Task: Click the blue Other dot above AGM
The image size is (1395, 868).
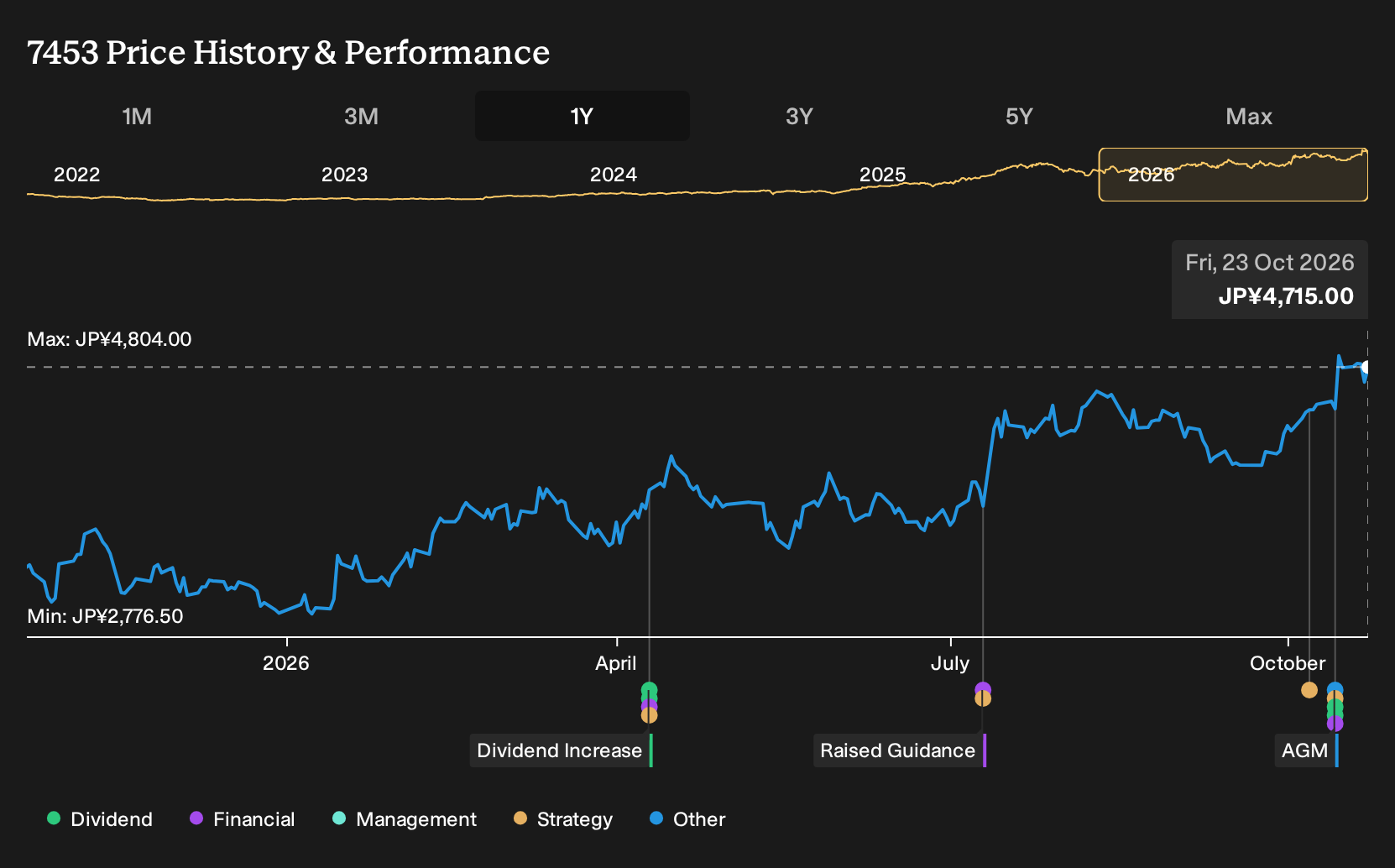Action: (x=1335, y=690)
